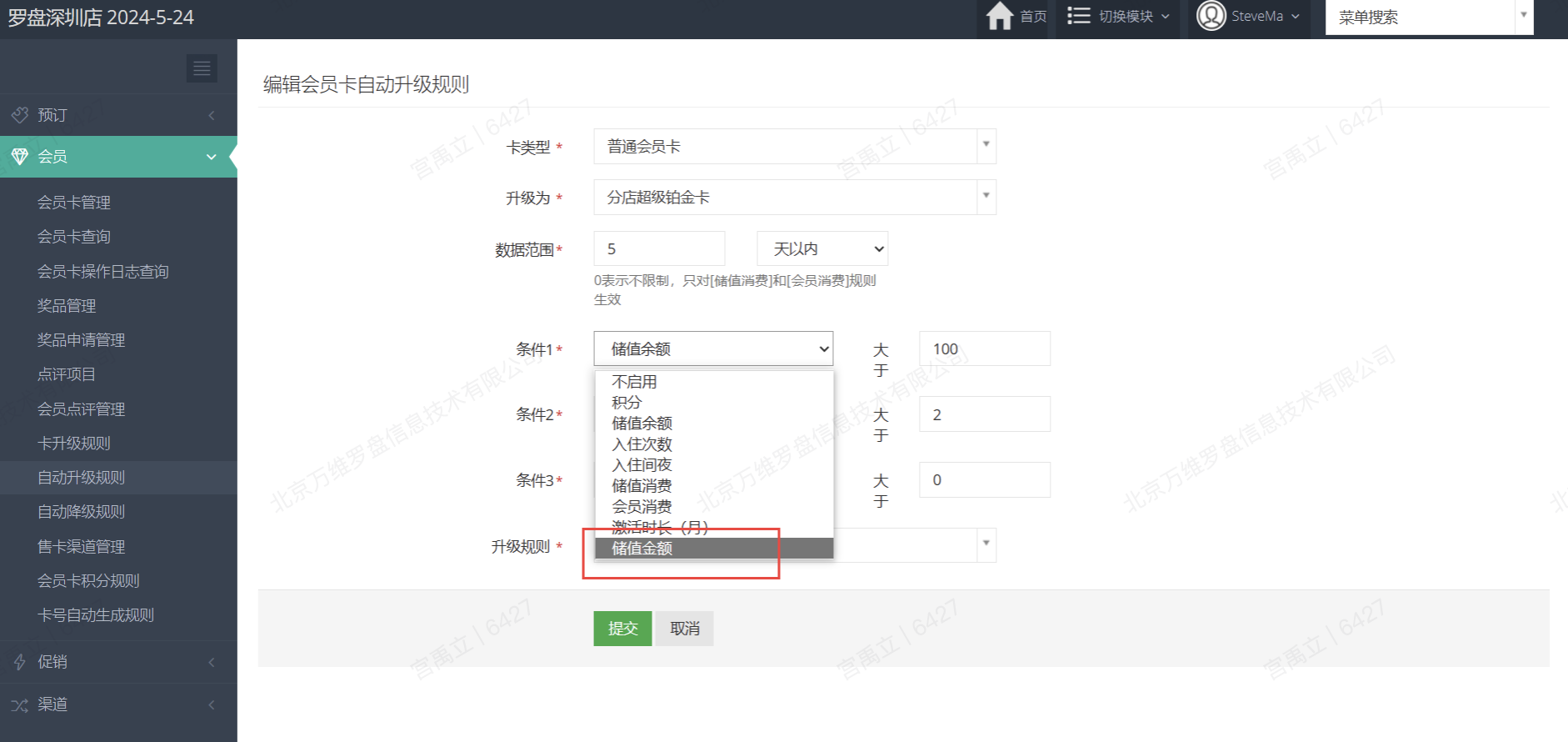Click the SteveMa user avatar icon

point(1211,16)
